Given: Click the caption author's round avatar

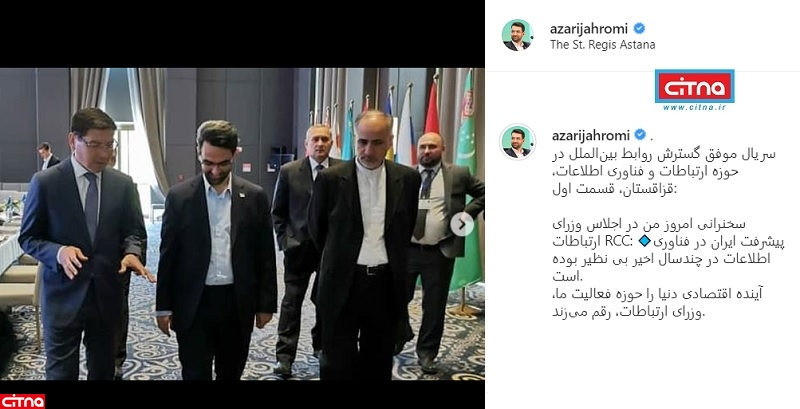Looking at the screenshot, I should coord(517,141).
